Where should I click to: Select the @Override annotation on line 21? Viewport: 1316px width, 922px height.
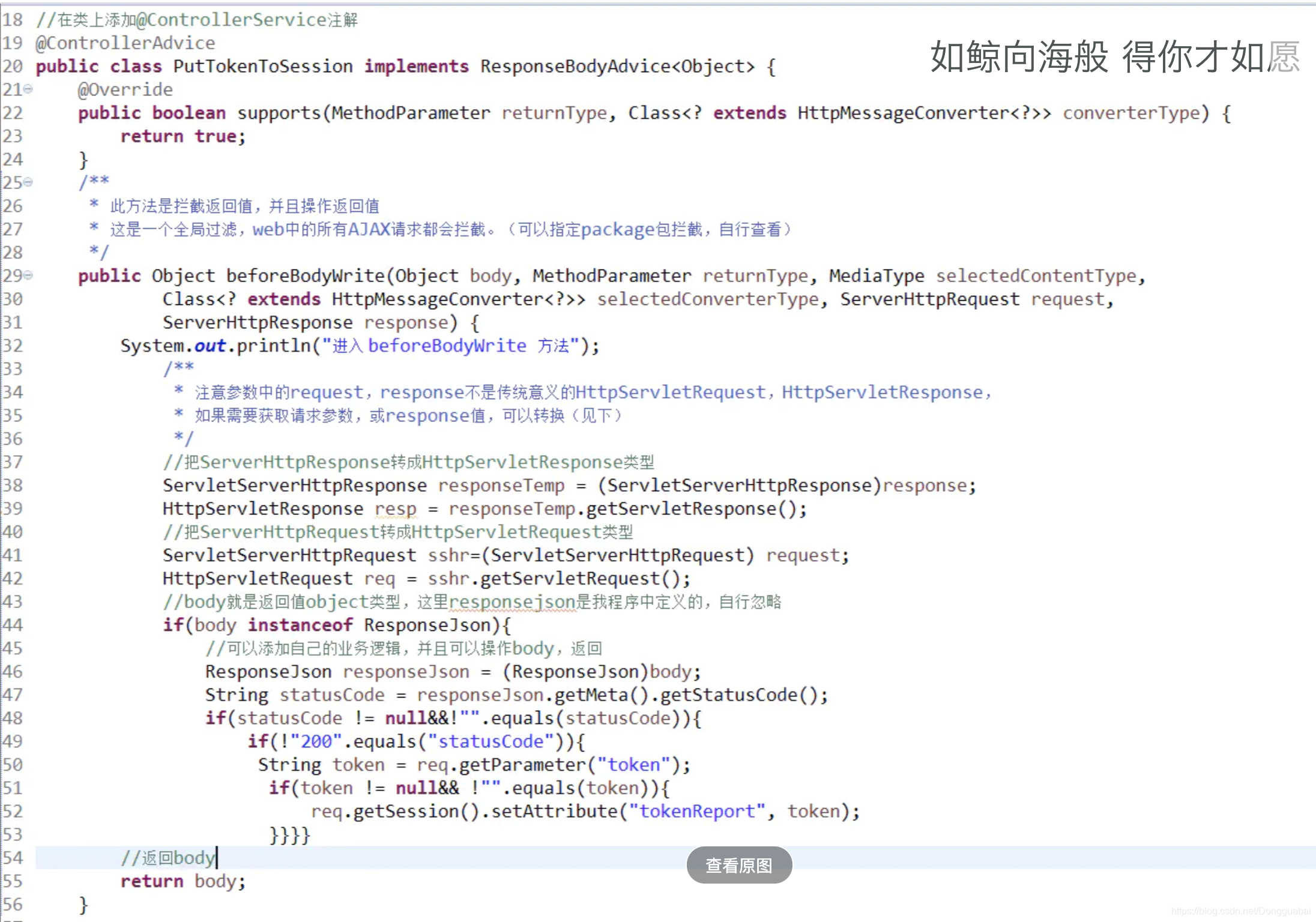[125, 89]
